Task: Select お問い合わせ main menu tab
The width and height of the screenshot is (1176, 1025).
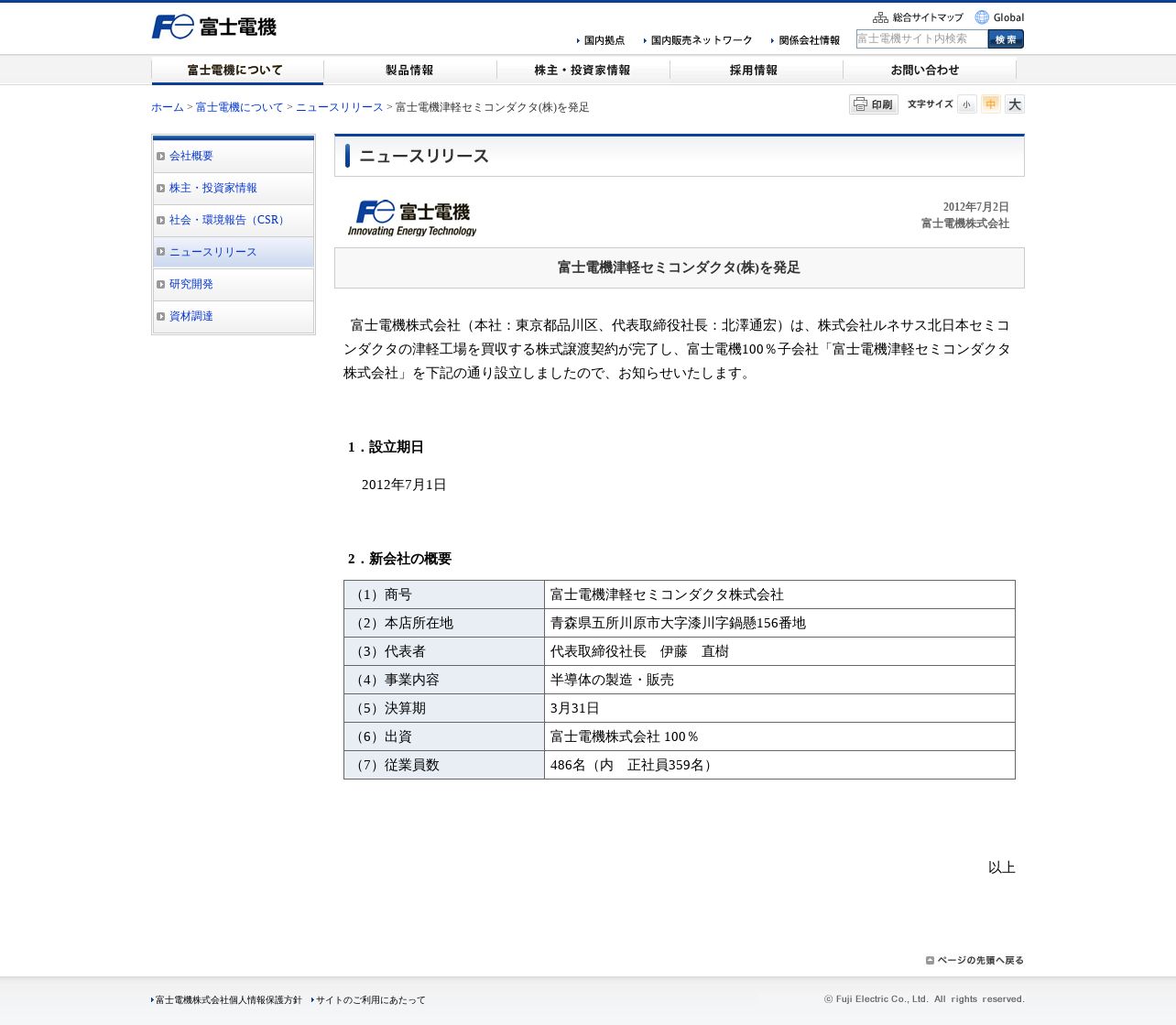Action: (x=929, y=71)
